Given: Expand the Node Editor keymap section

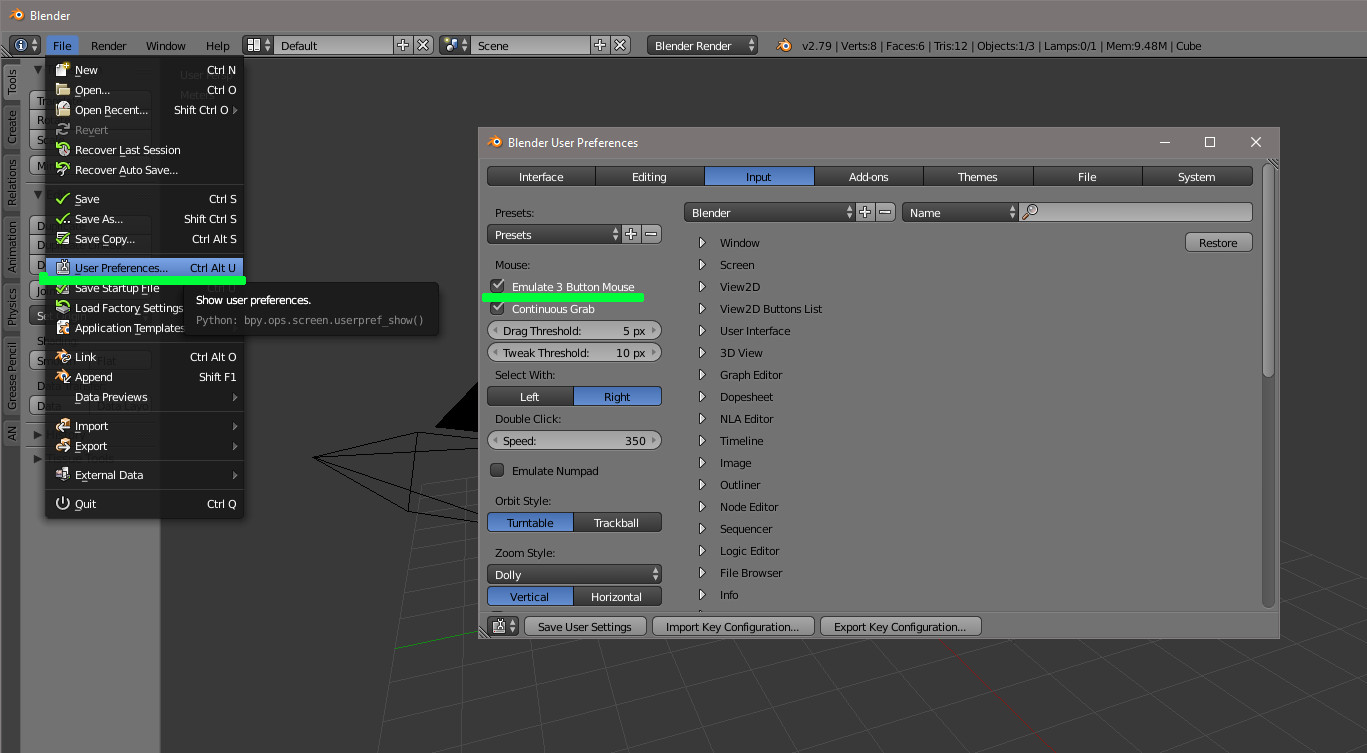Looking at the screenshot, I should 702,507.
